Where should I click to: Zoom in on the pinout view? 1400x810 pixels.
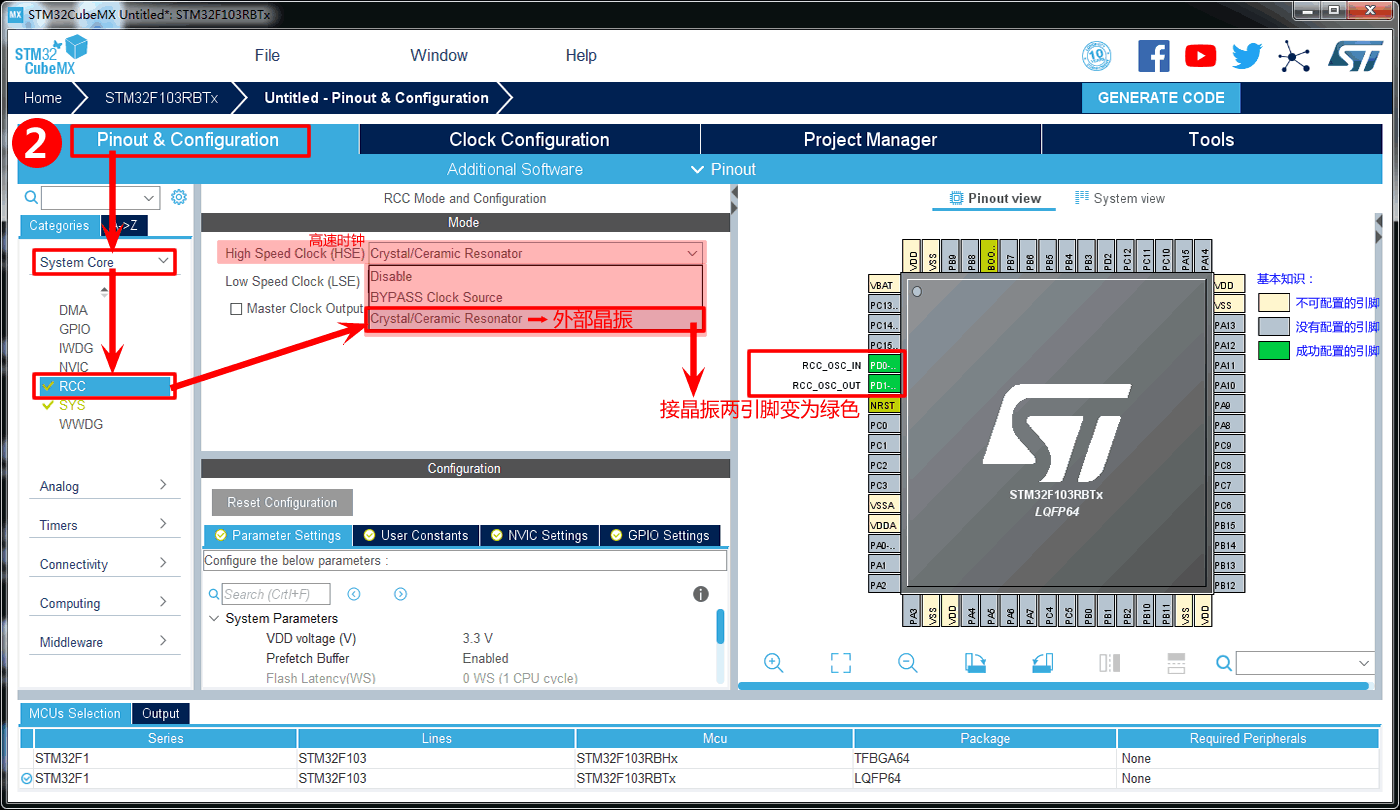coord(773,663)
